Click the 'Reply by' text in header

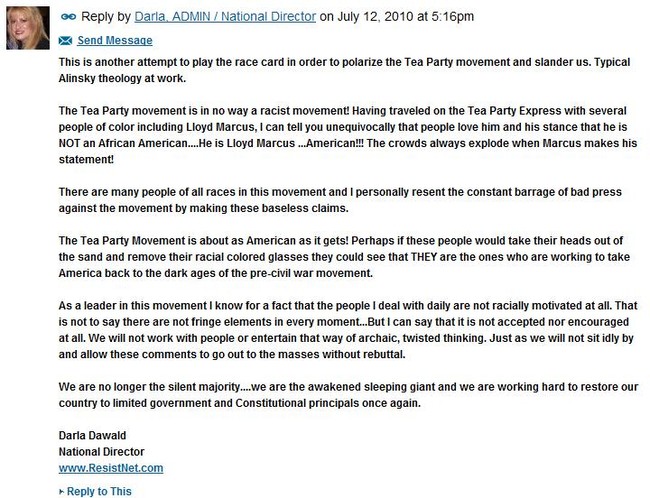tap(106, 17)
